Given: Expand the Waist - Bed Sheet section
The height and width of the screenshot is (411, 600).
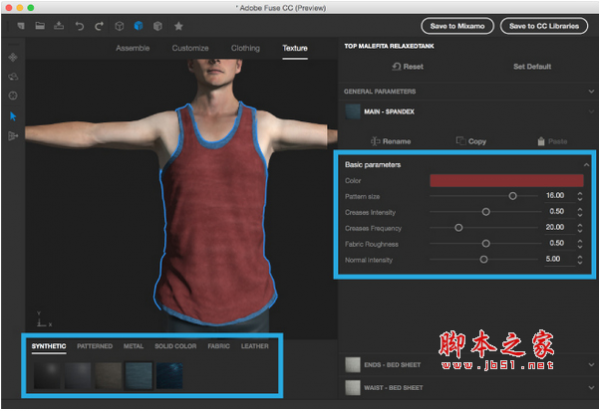Looking at the screenshot, I should [591, 388].
